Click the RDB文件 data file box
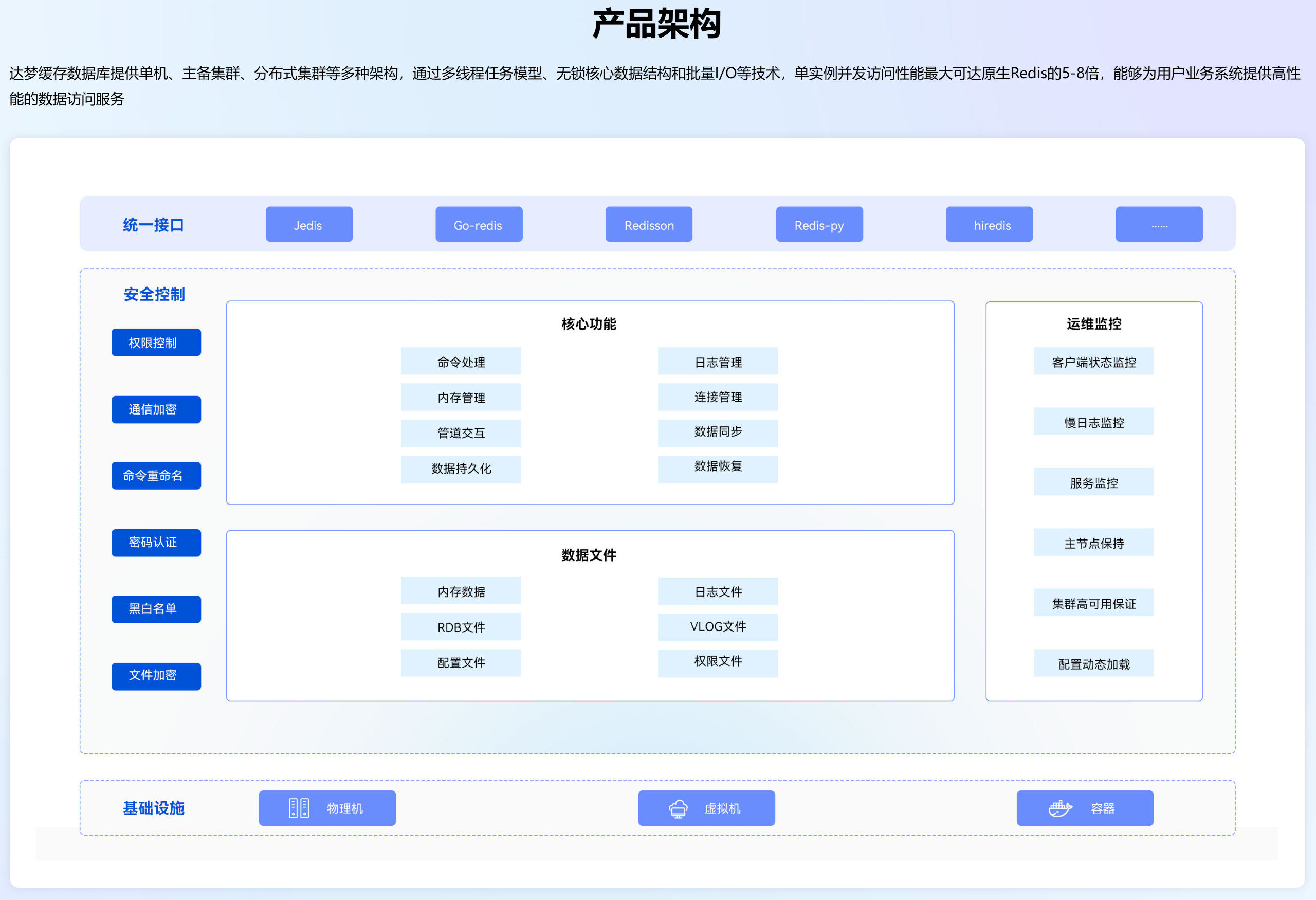 coord(461,627)
